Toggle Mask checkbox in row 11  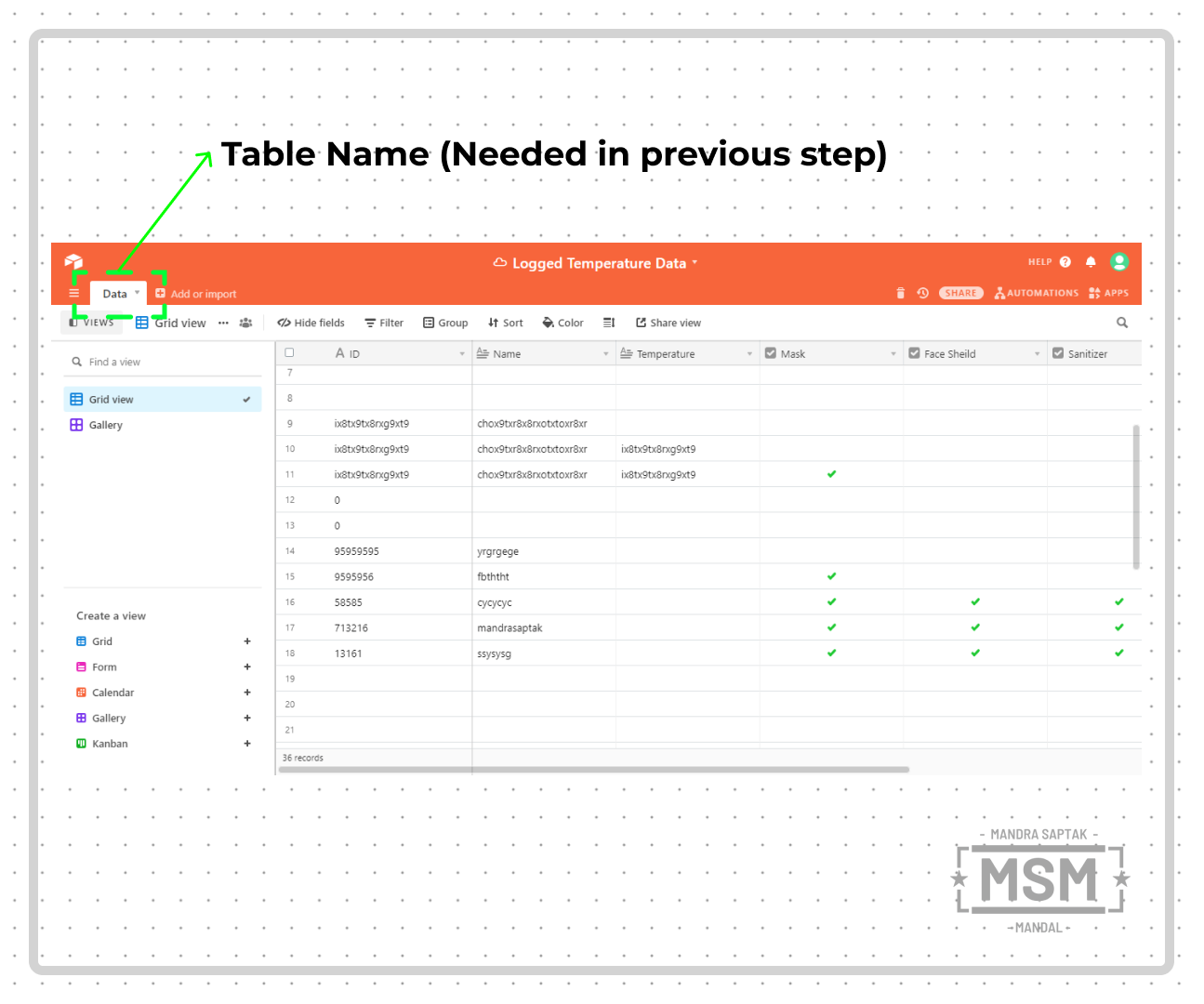(831, 474)
